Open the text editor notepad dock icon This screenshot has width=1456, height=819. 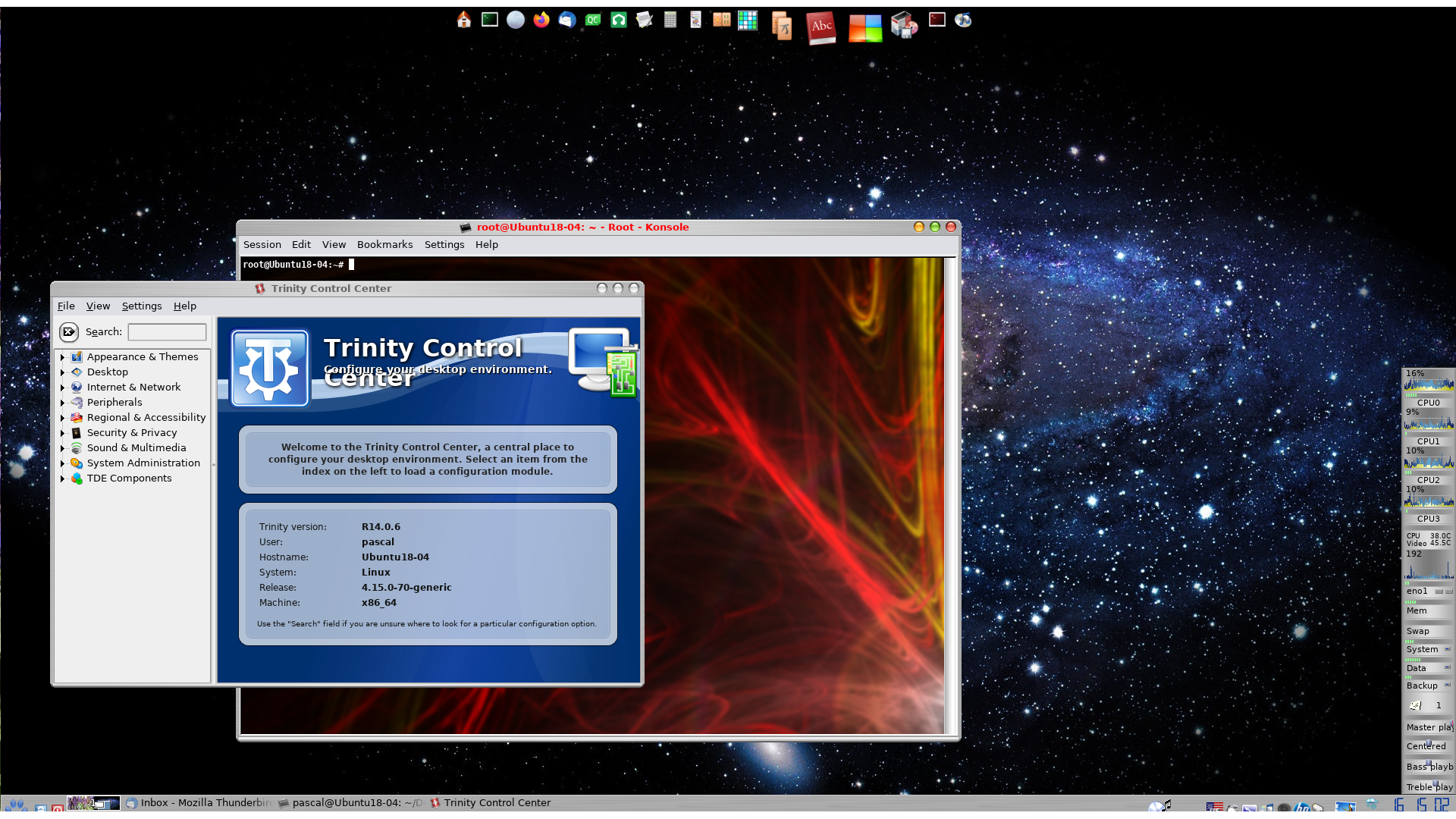click(645, 20)
